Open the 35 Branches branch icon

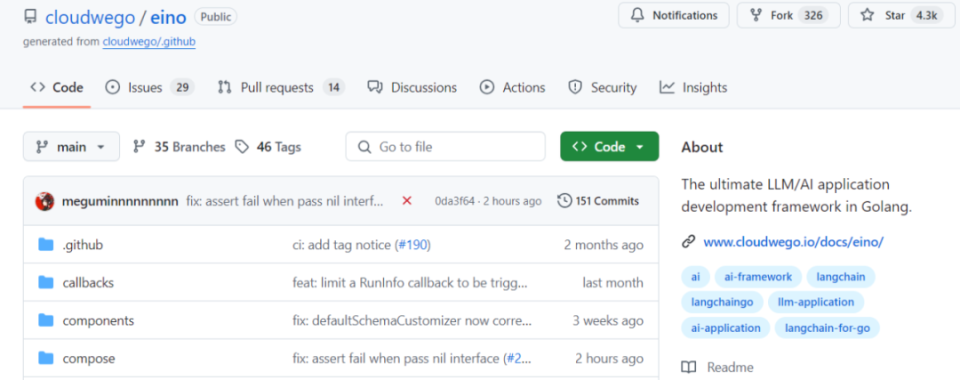[x=140, y=147]
